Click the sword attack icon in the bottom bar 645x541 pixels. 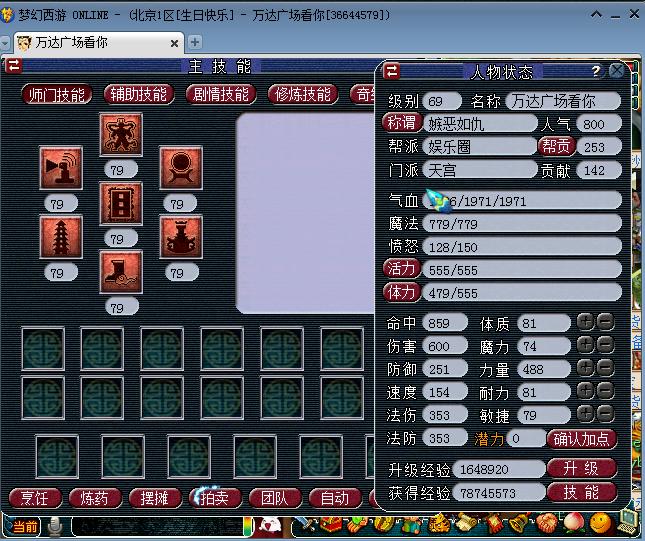coord(304,525)
